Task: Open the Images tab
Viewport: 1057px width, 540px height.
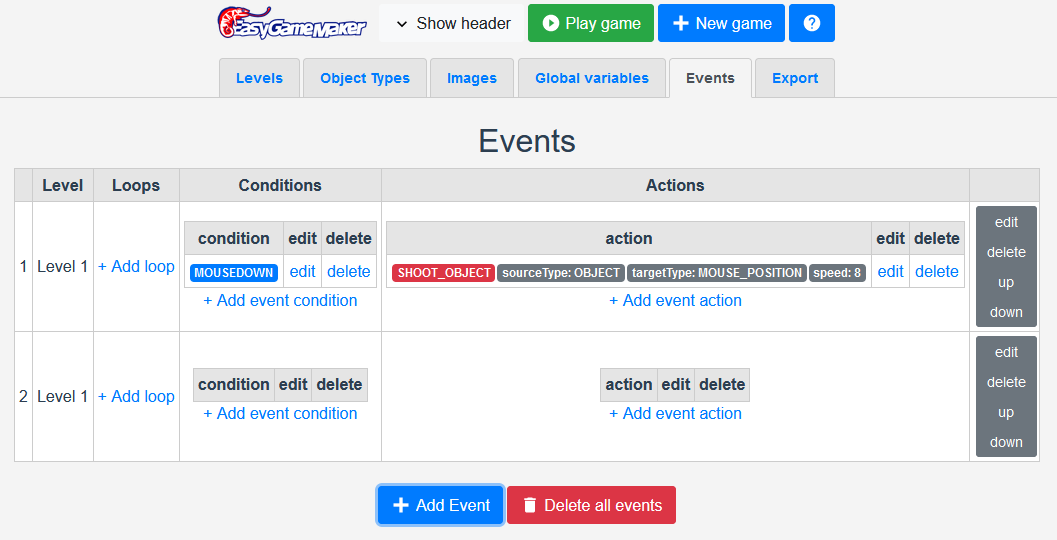Action: pyautogui.click(x=472, y=78)
